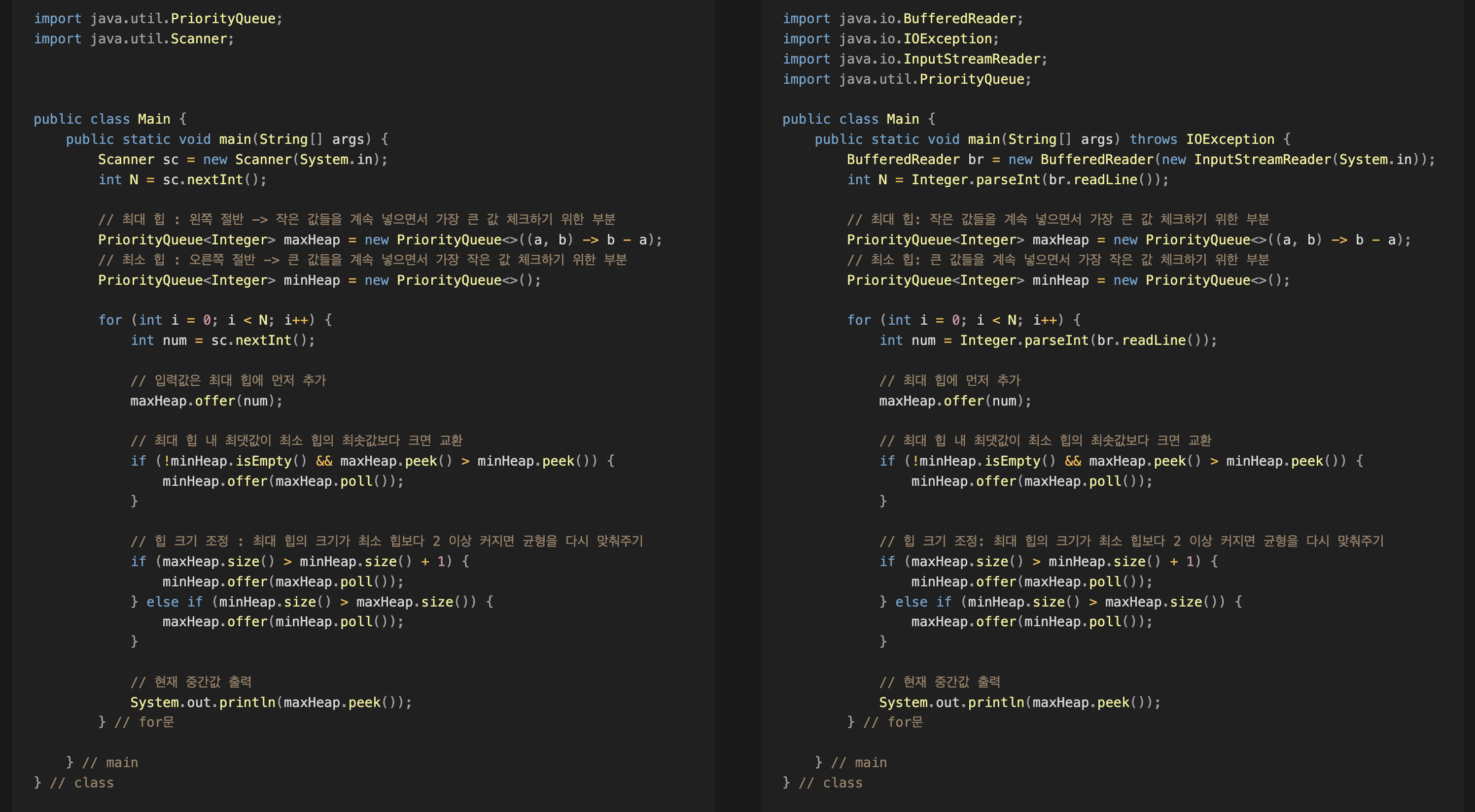Click 'minHeap' declaration in left code panel
Screen dimensions: 1475x812
(x=312, y=280)
